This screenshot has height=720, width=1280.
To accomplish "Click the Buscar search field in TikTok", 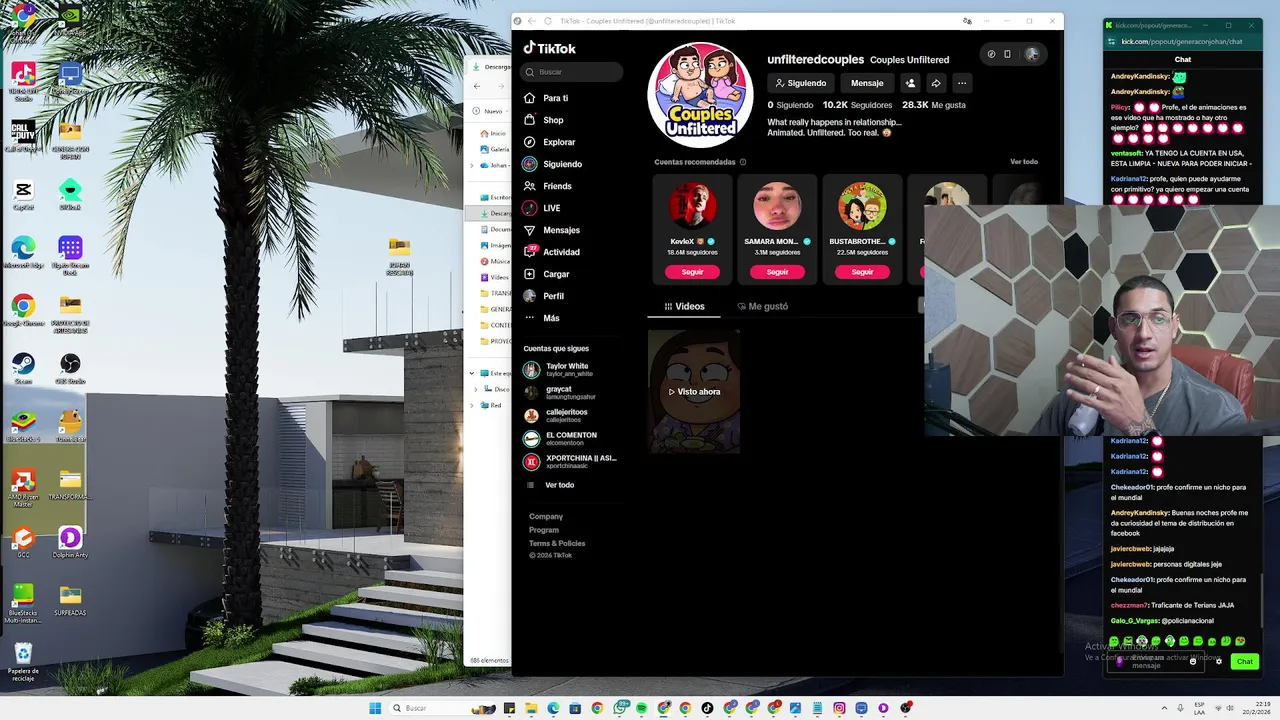I will [x=572, y=72].
